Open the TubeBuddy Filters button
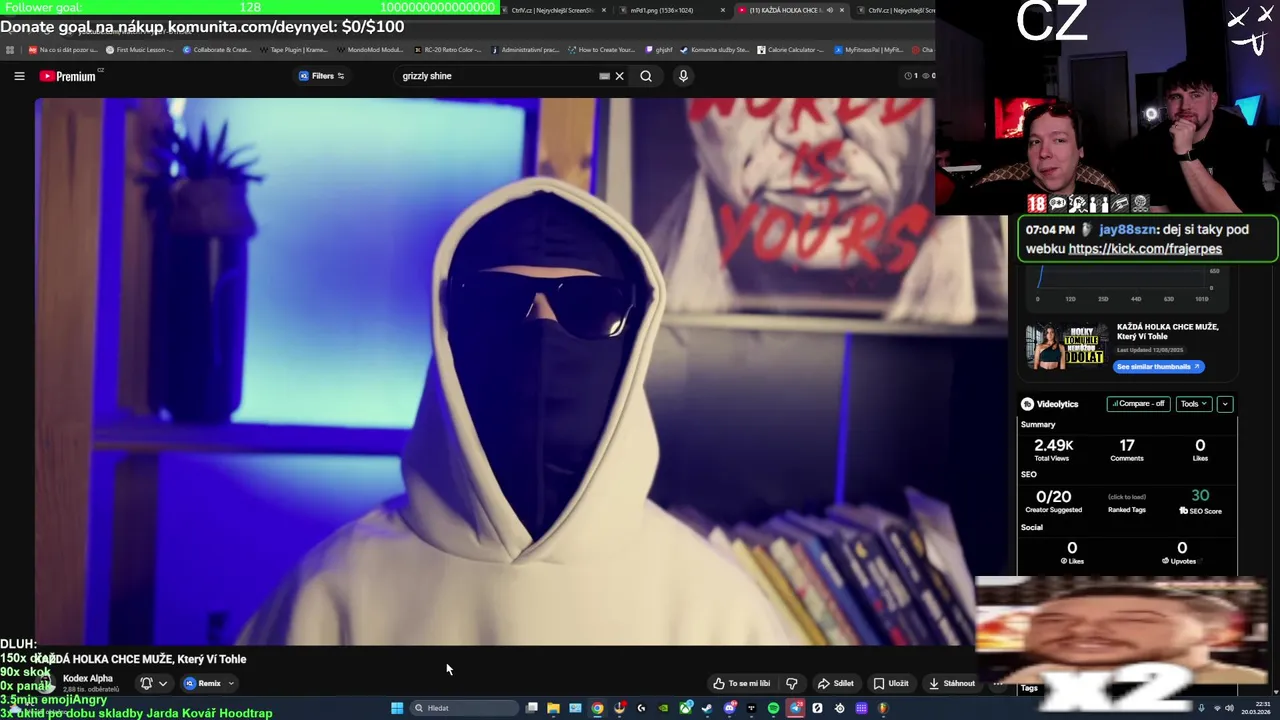The height and width of the screenshot is (720, 1280). (x=322, y=76)
